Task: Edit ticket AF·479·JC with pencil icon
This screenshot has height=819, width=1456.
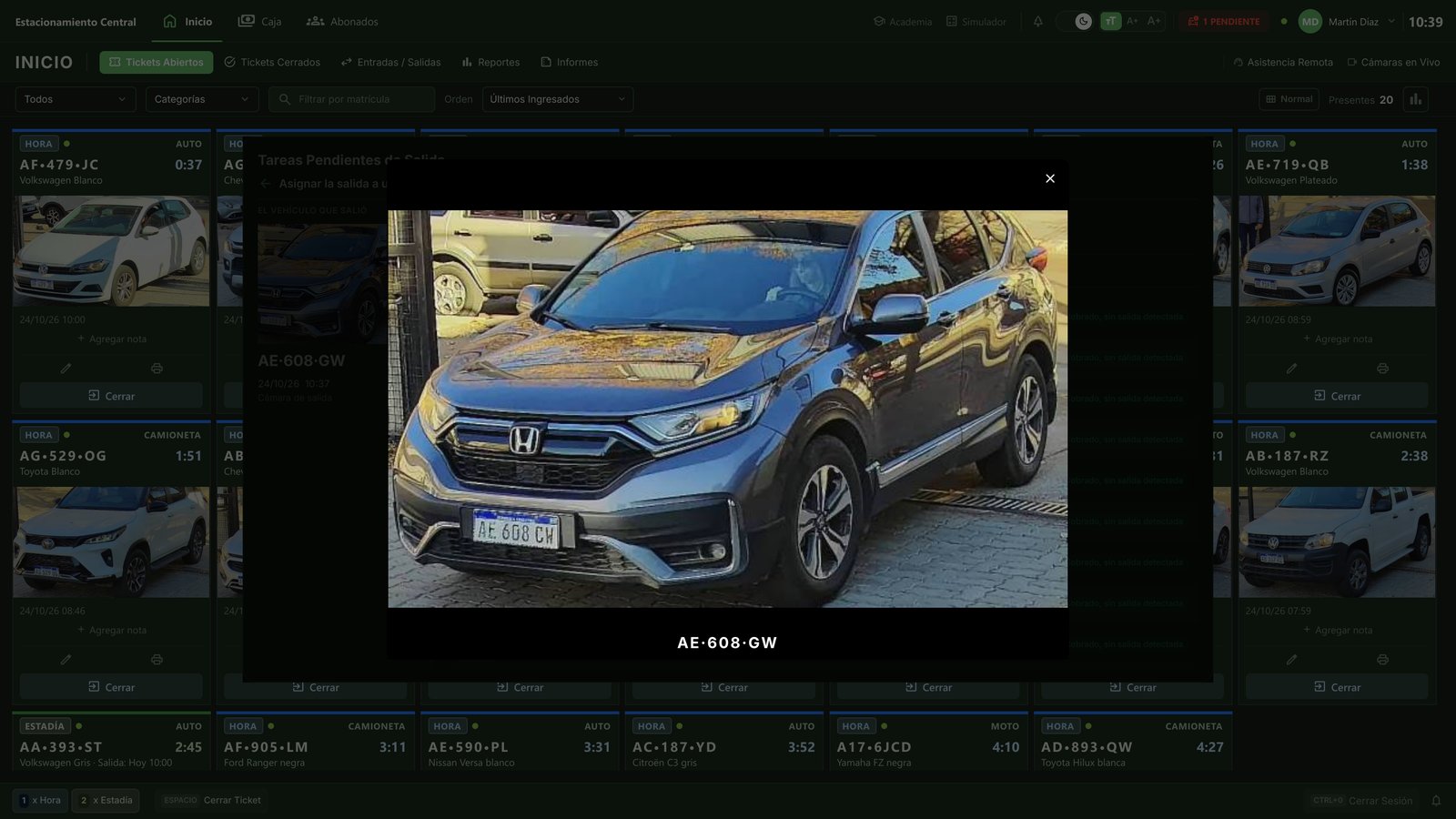Action: point(66,369)
